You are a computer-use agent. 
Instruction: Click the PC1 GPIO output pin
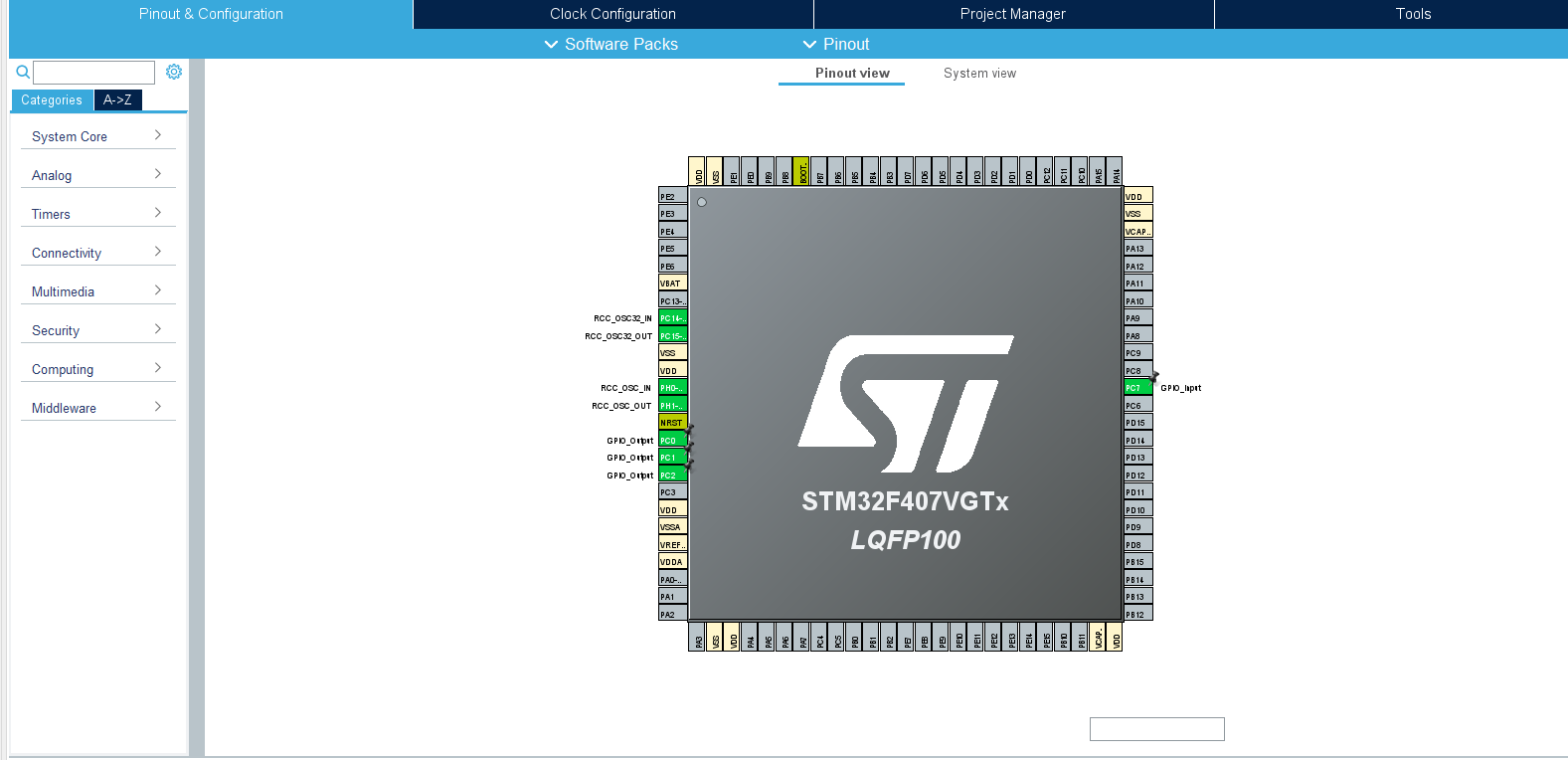[673, 458]
